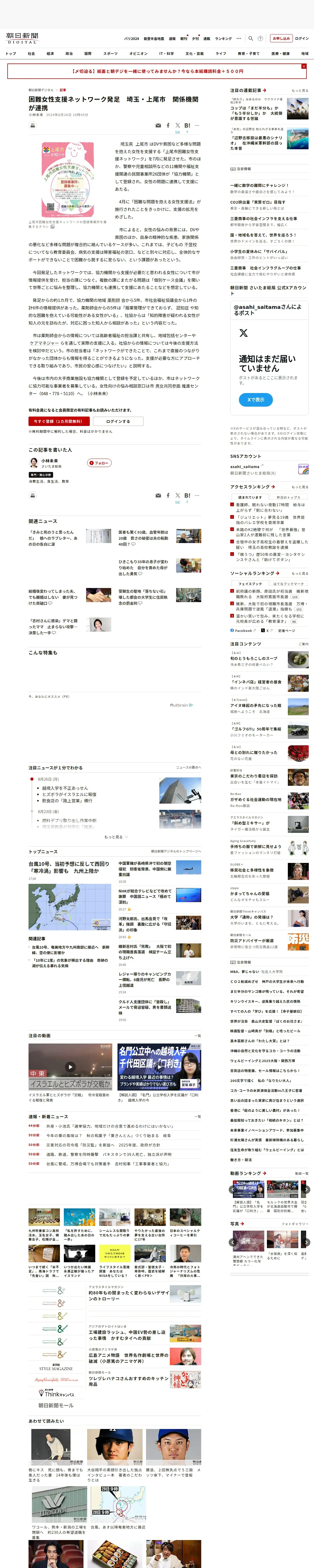Click X logo in embedded post widget
This screenshot has height=1568, width=314.
(x=243, y=333)
